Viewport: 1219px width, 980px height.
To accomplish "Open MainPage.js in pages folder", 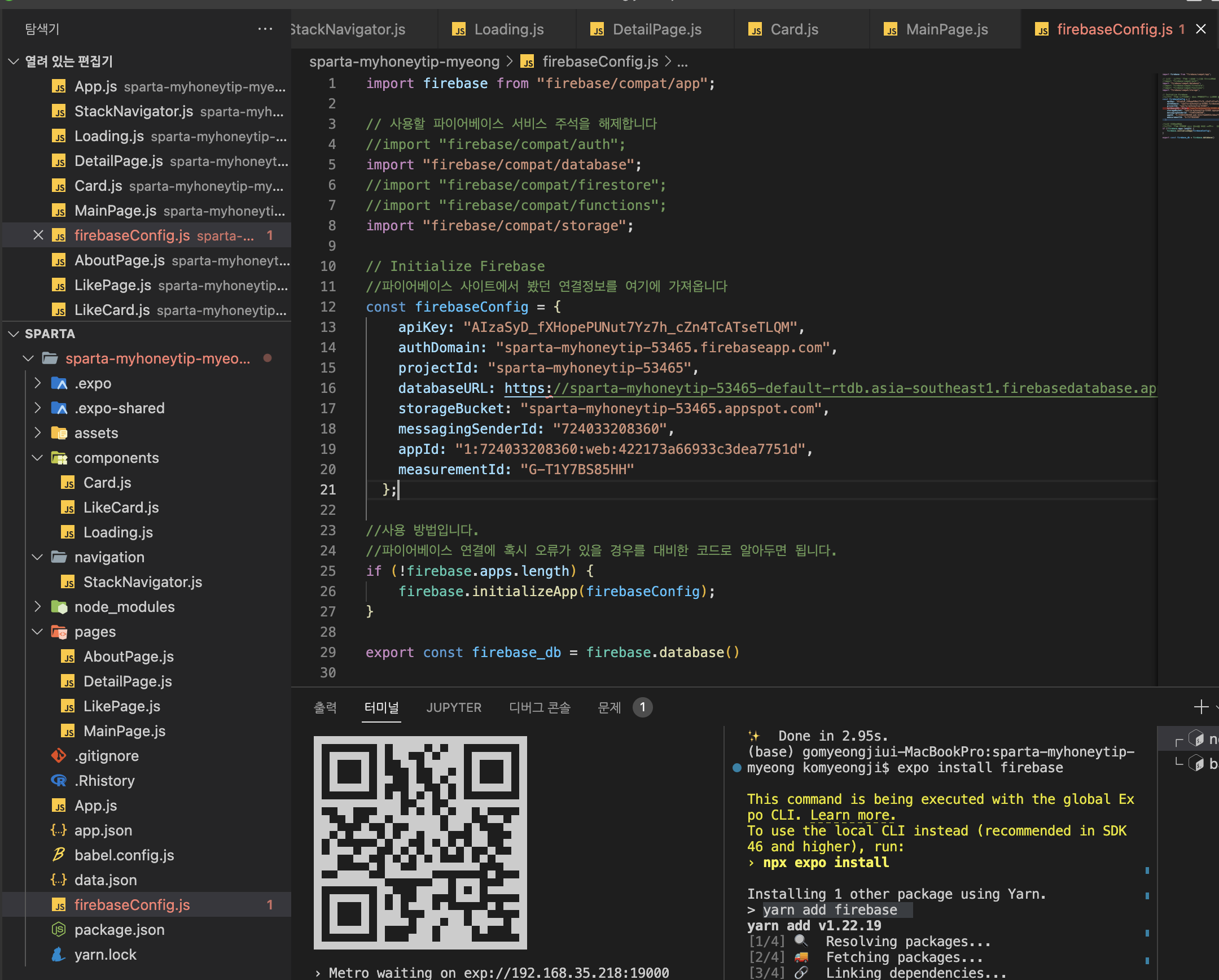I will pos(147,731).
